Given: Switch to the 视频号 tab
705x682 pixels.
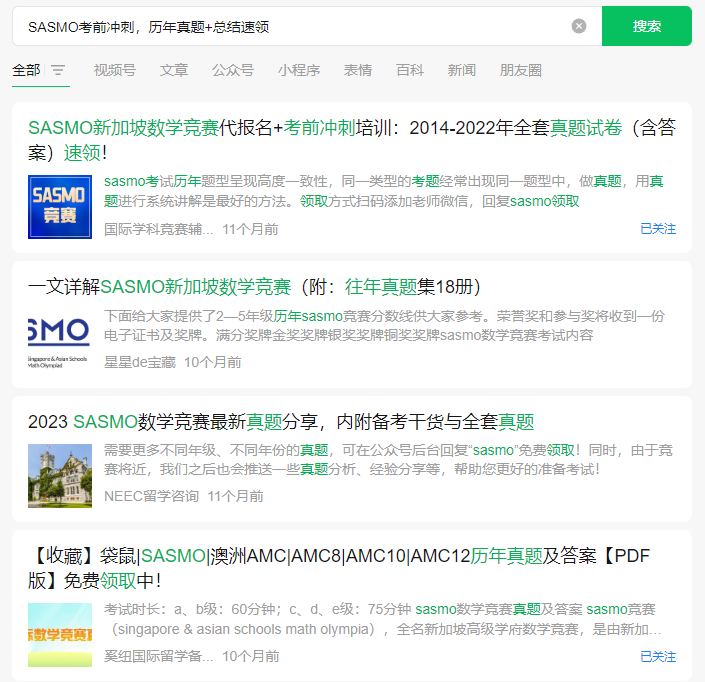Looking at the screenshot, I should click(115, 70).
